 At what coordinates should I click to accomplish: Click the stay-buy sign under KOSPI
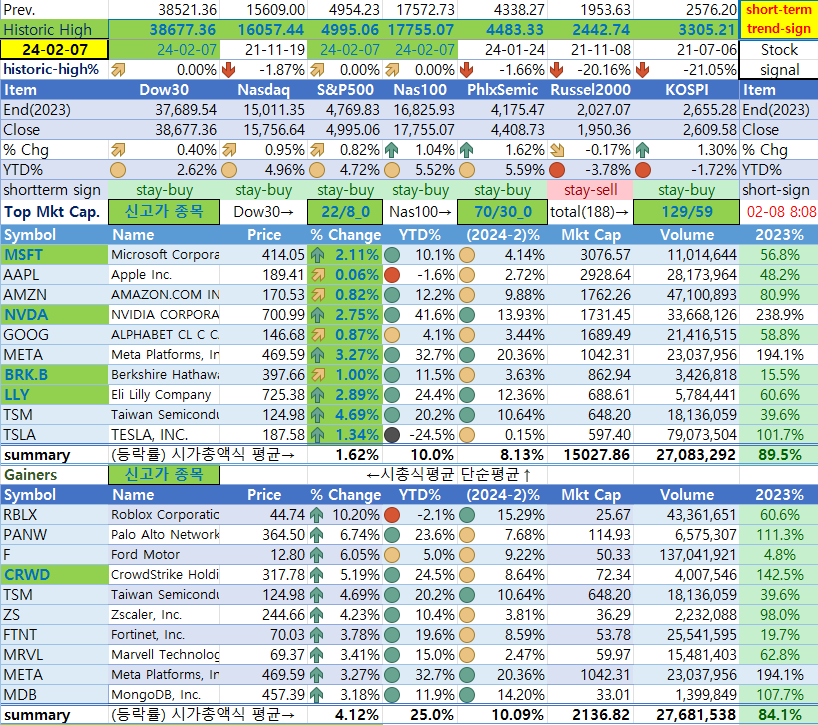[x=686, y=190]
